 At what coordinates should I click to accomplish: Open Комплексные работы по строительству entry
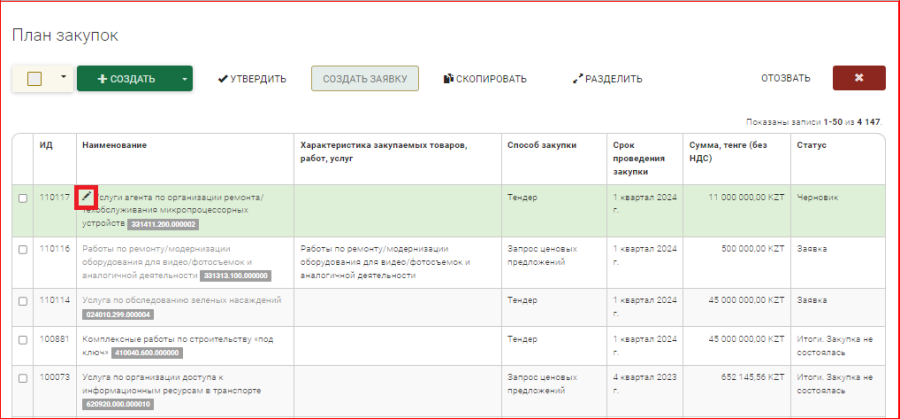180,340
